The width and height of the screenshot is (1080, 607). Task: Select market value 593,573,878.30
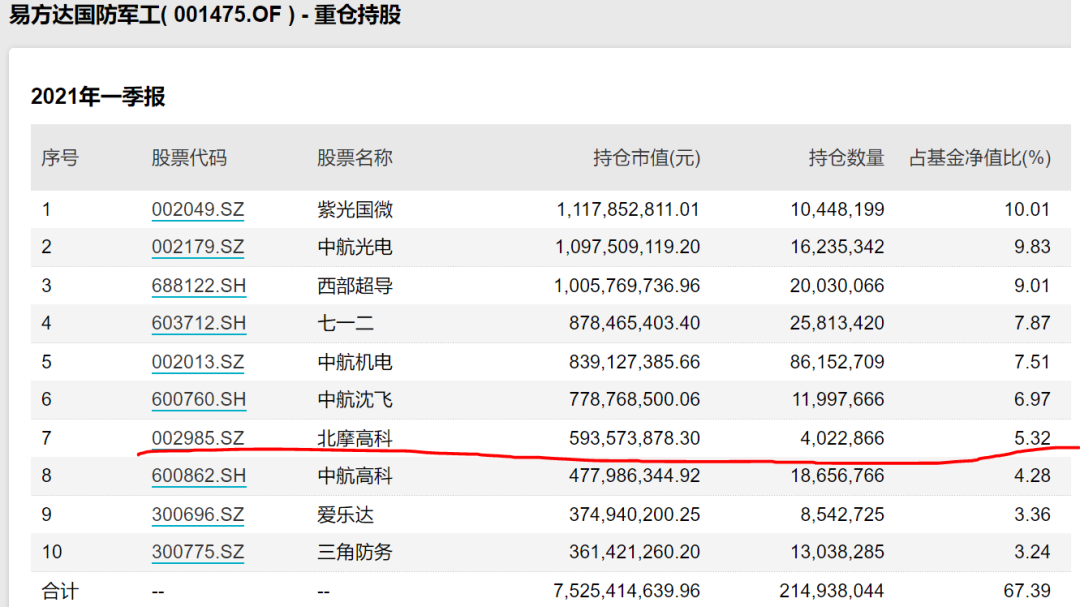point(634,438)
